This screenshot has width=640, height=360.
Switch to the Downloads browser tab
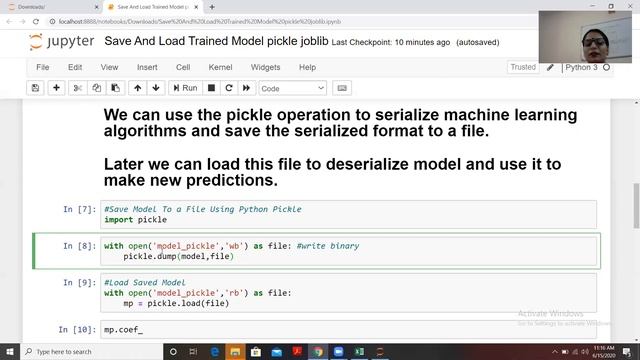pyautogui.click(x=53, y=7)
